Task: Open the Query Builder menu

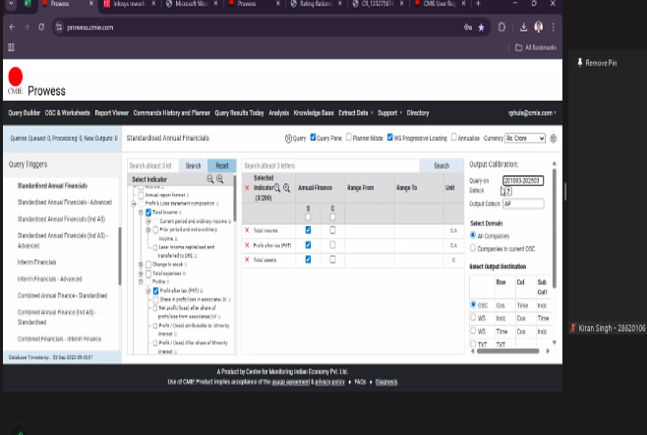Action: (24, 113)
